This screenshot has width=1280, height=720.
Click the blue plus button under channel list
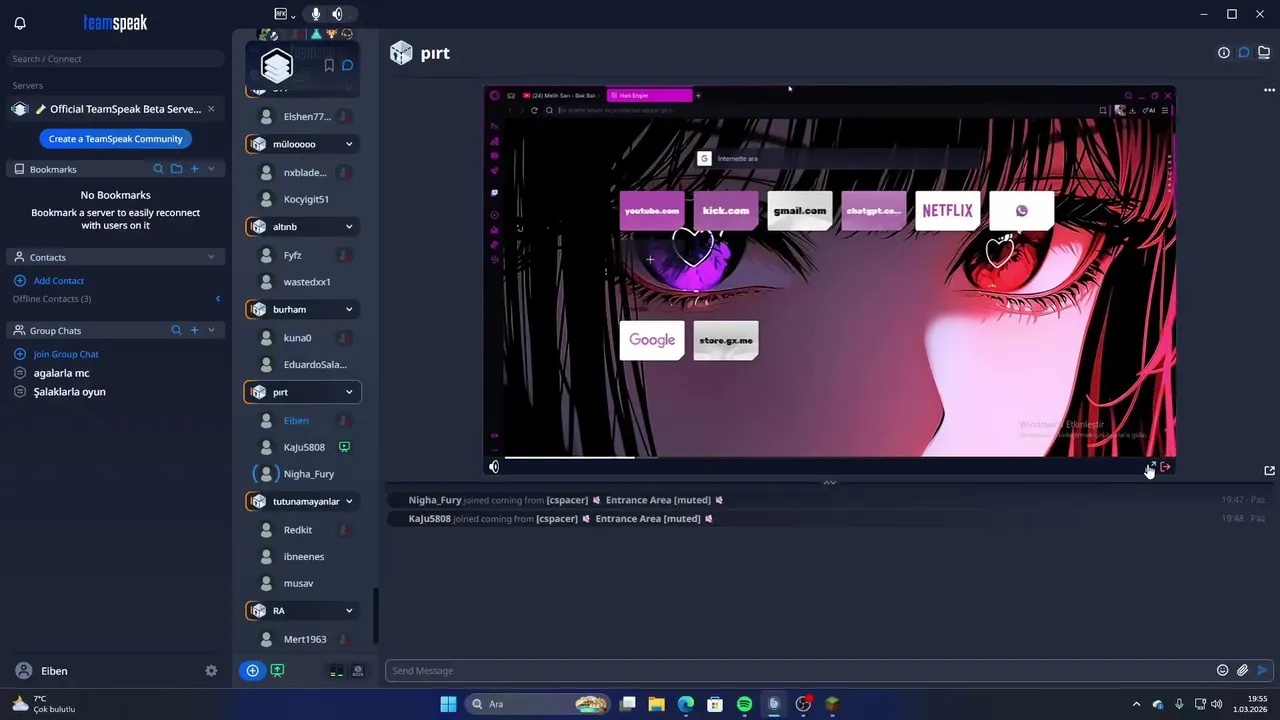tap(252, 671)
